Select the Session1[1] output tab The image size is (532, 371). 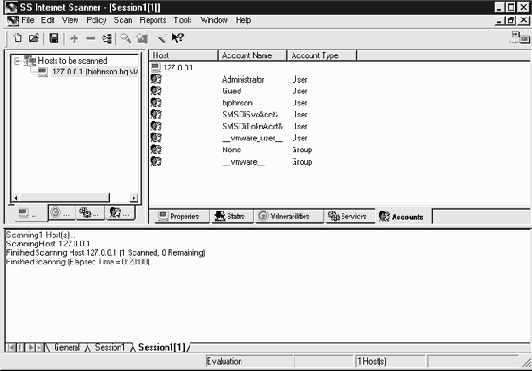(x=162, y=347)
